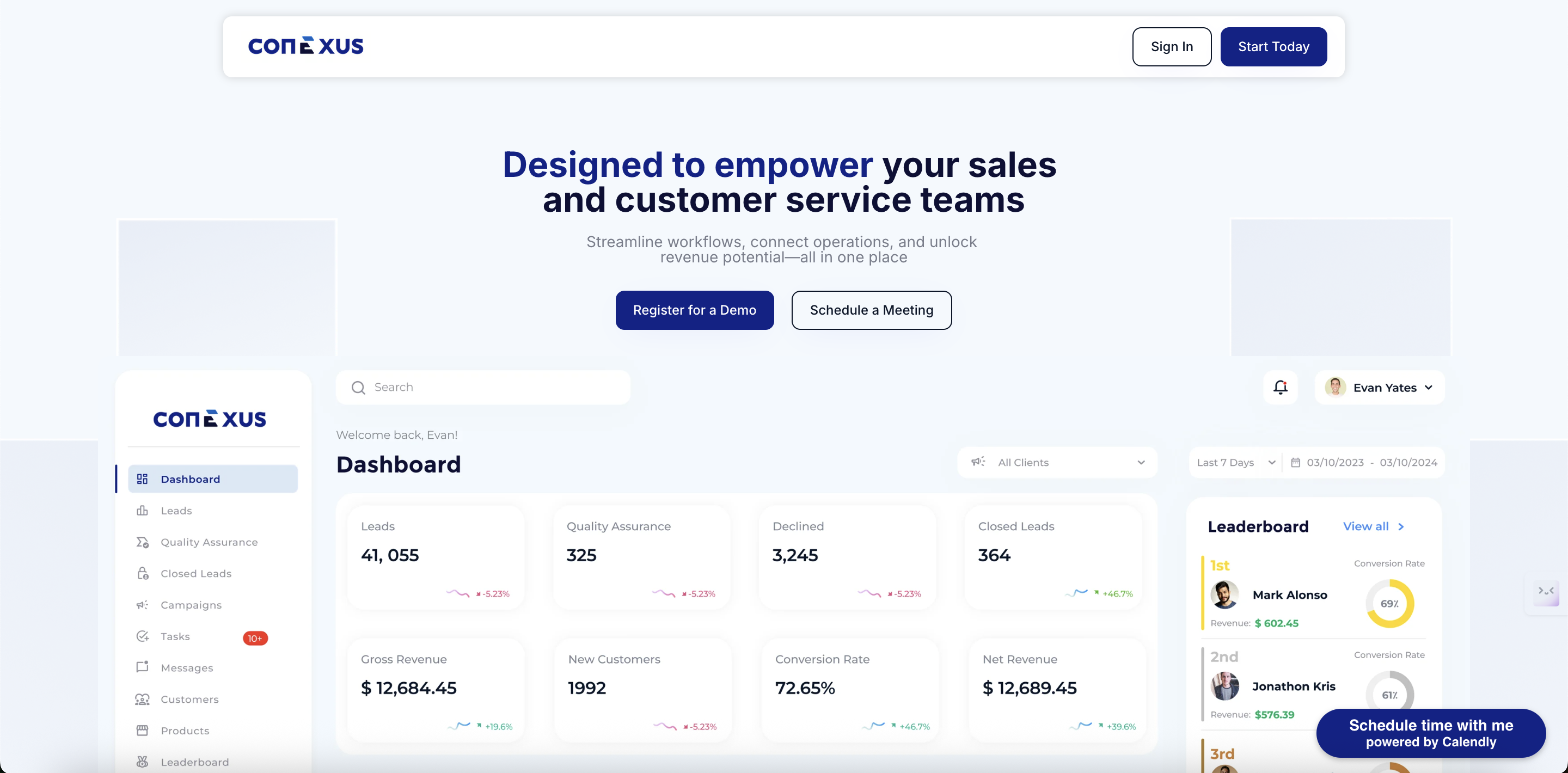Viewport: 1568px width, 773px height.
Task: Click the Dashboard grid icon in sidebar
Action: 143,479
